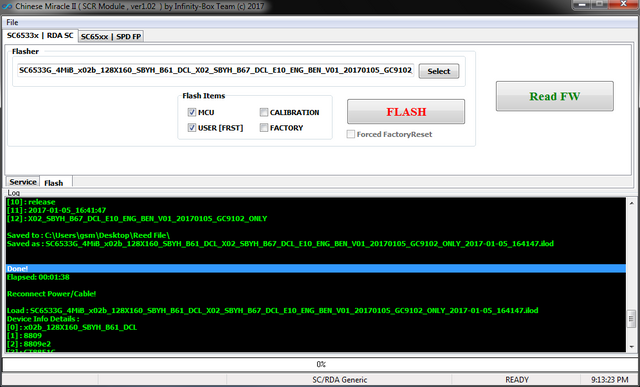Open the Flash bottom tab
Screen dimensions: 640x387
click(x=54, y=182)
